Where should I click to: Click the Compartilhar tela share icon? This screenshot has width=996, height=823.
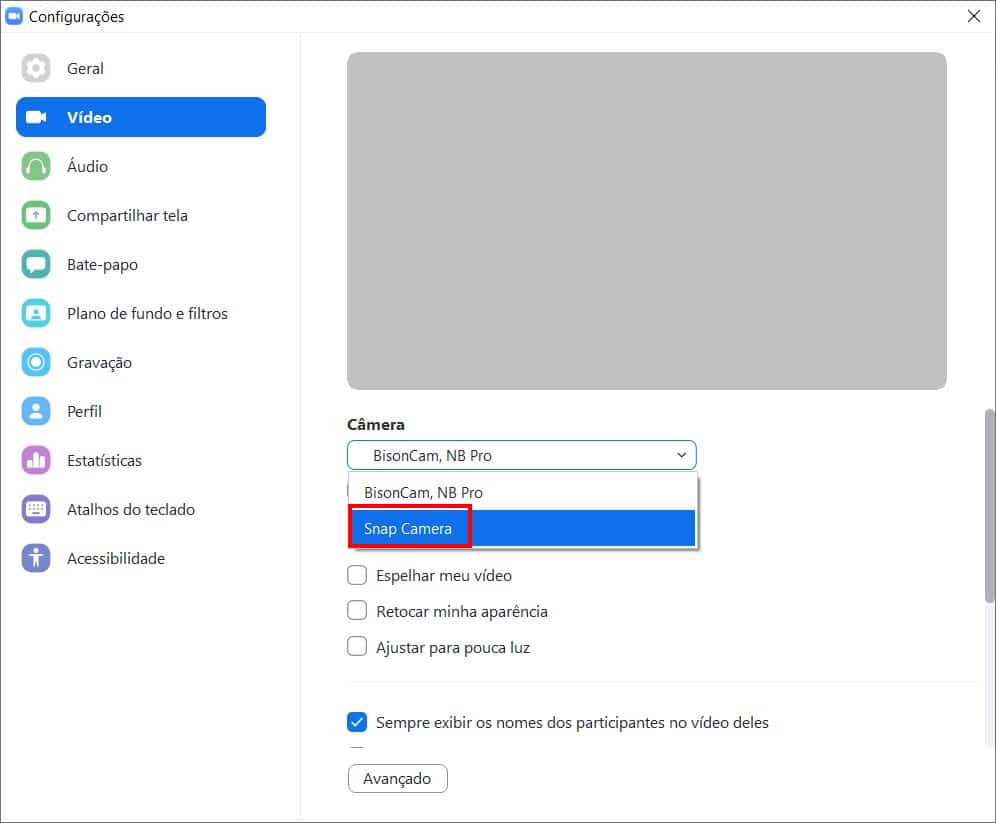(x=36, y=215)
